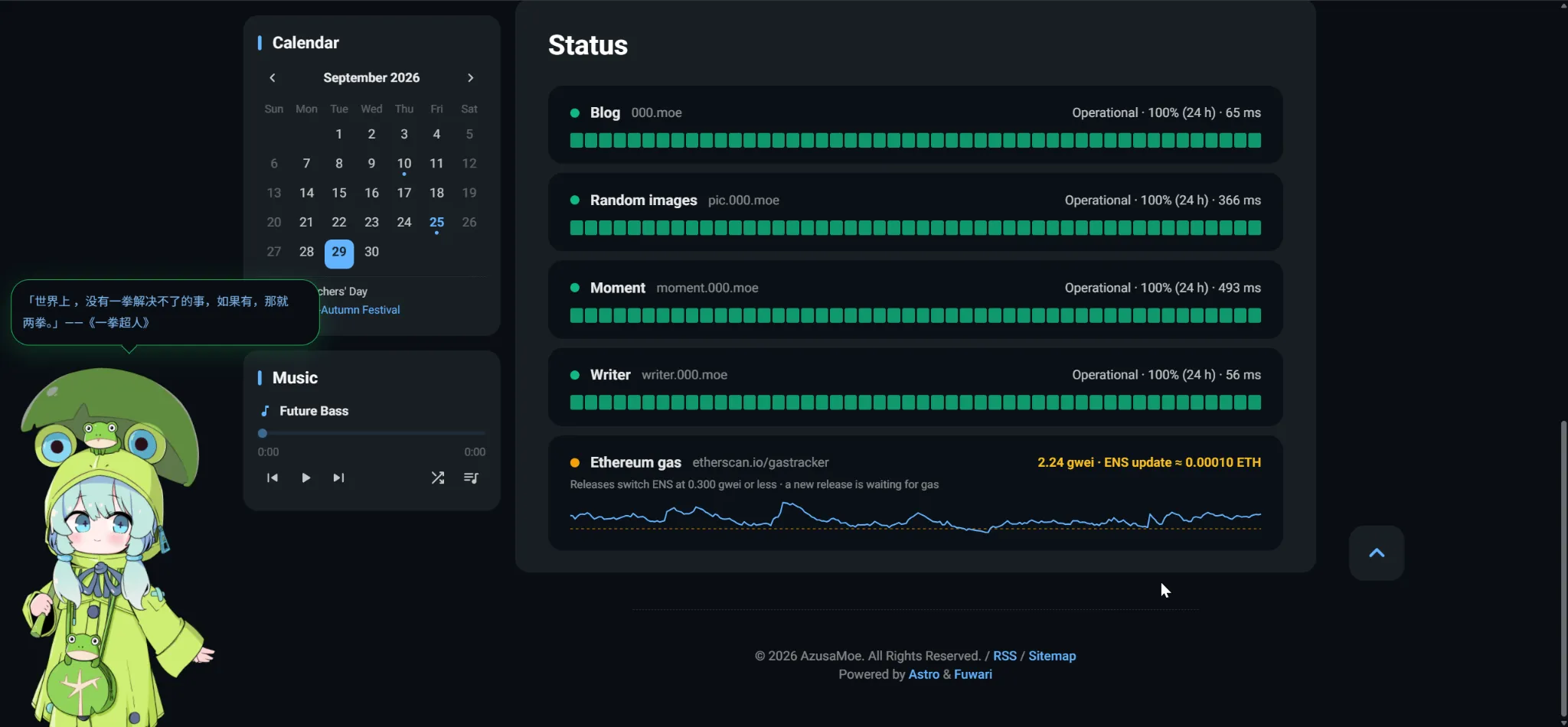The height and width of the screenshot is (727, 1568).
Task: Click the back-to-top arrow button
Action: 1377,553
